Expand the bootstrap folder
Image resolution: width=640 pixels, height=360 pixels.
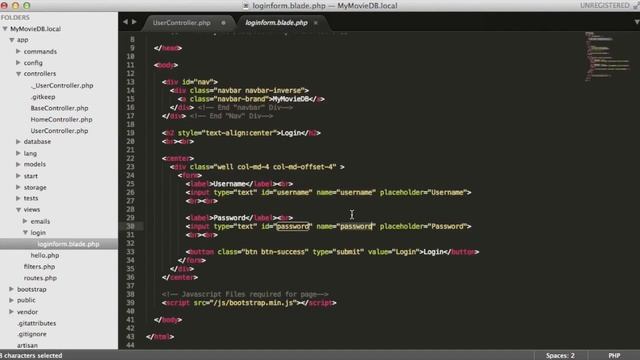pos(11,289)
